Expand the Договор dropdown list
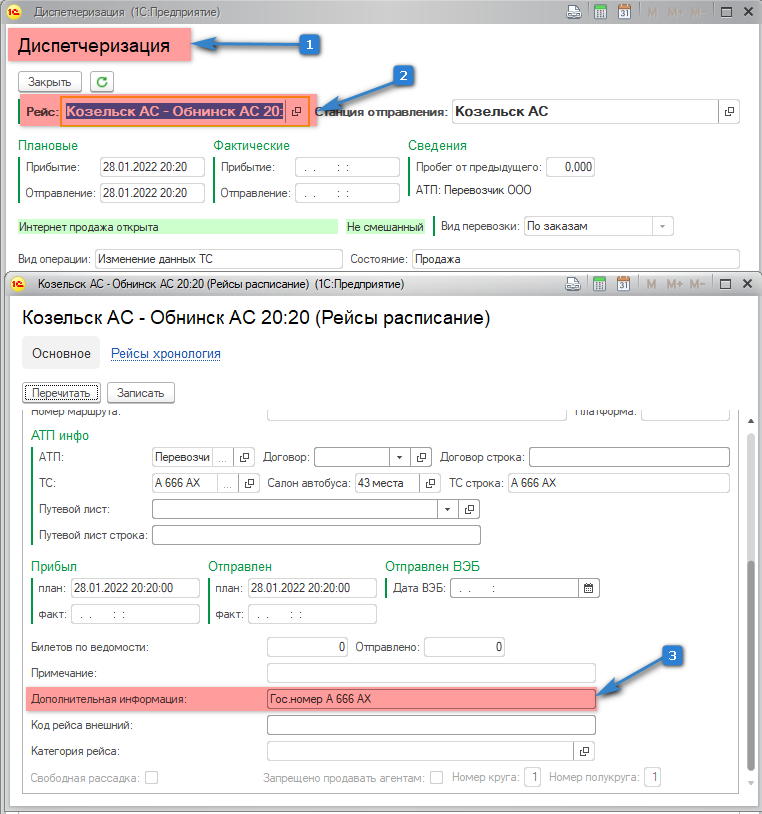This screenshot has width=762, height=814. click(398, 457)
